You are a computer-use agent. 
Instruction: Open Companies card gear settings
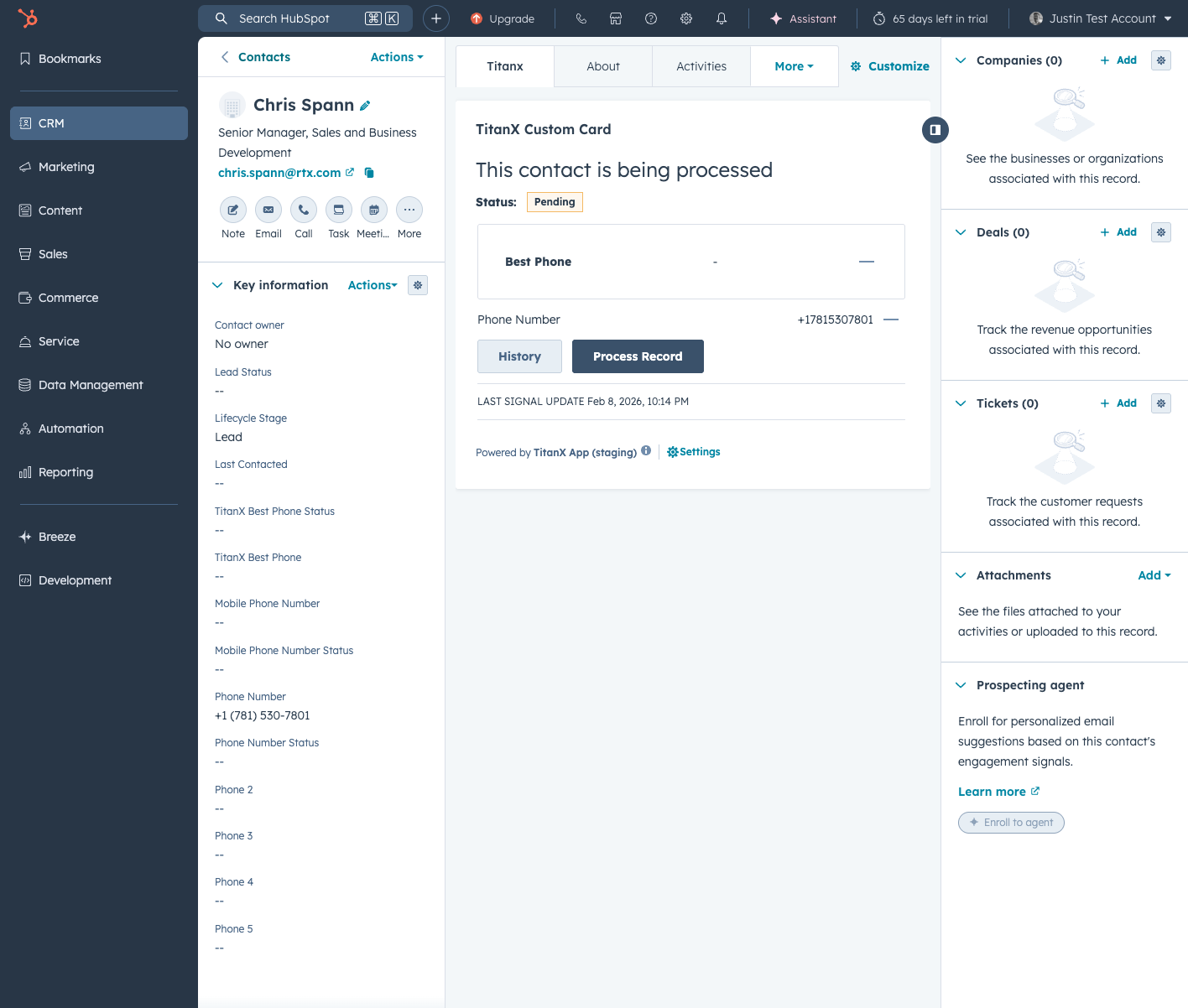(x=1161, y=60)
